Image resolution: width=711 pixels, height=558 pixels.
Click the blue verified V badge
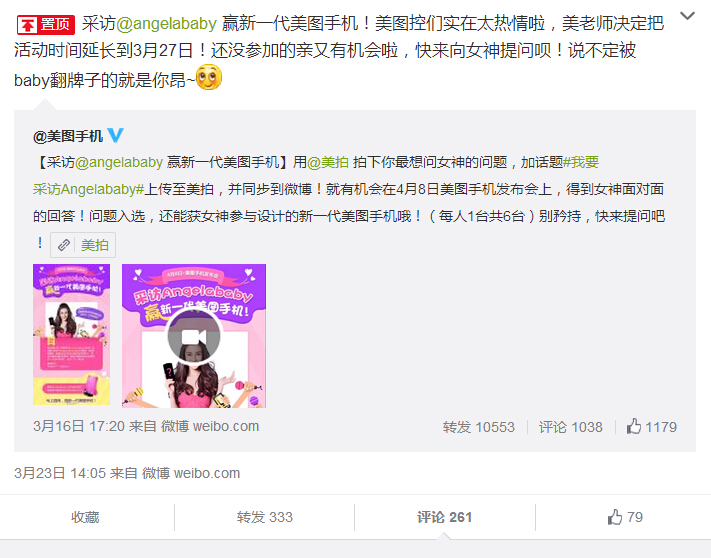pos(115,135)
